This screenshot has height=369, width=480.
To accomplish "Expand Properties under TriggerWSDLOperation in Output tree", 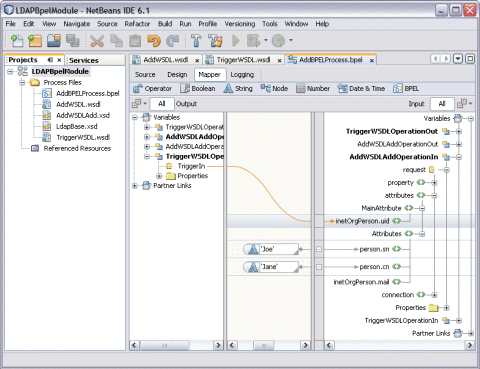I will [x=159, y=176].
